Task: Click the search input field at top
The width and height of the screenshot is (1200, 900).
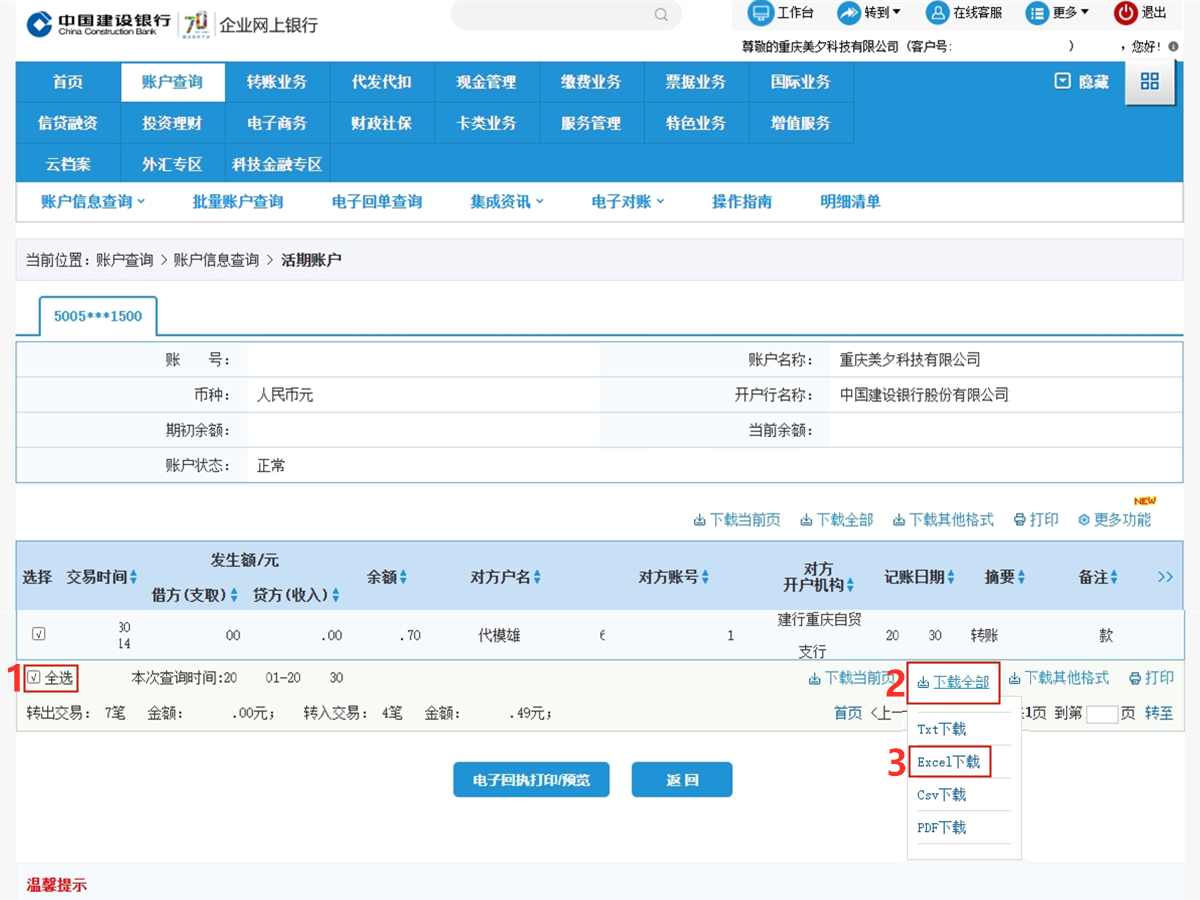Action: 566,15
